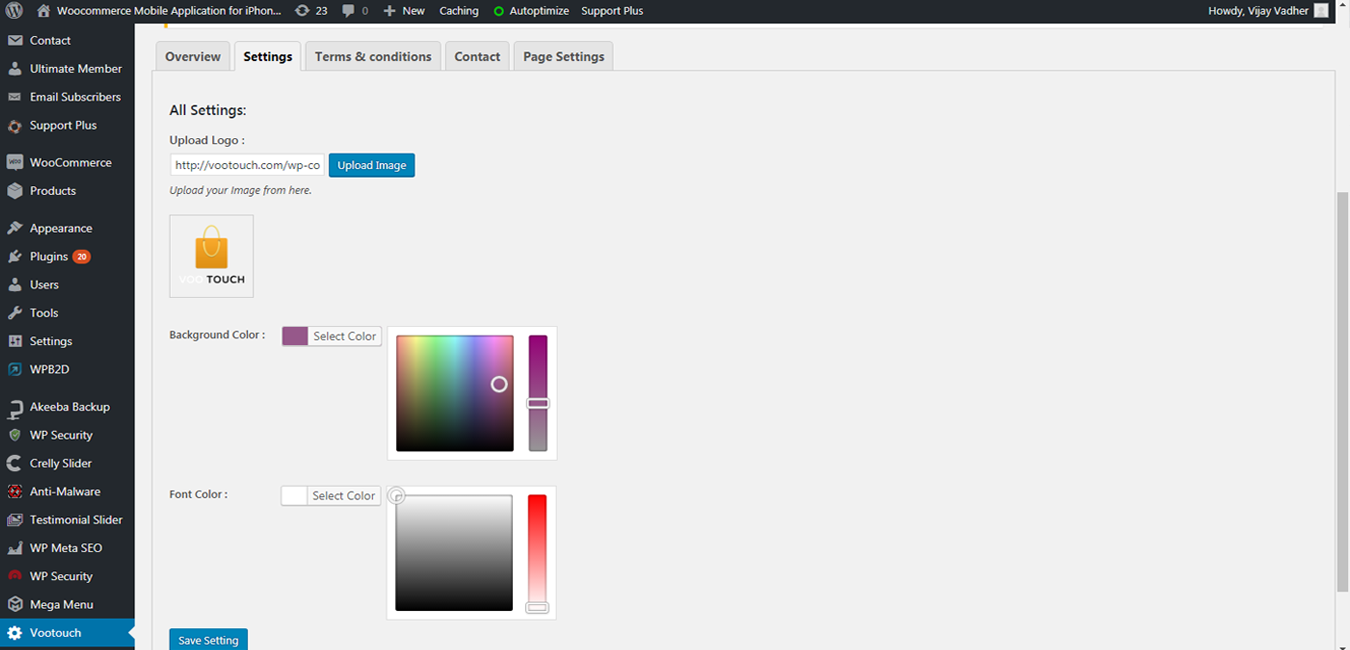Open Background Color Select Color swatch
1350x650 pixels.
pos(295,336)
